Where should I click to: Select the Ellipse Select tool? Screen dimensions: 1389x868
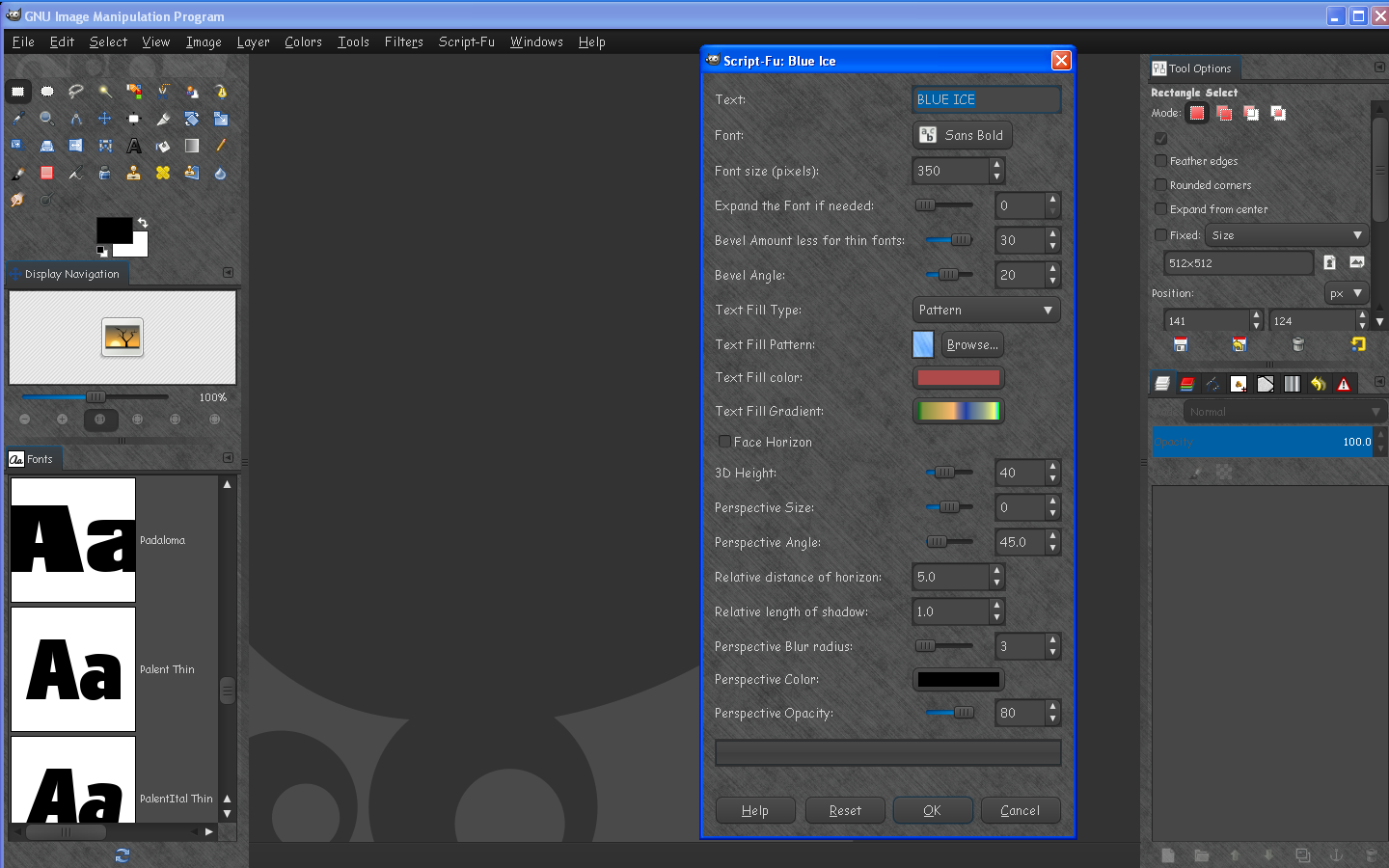pos(46,92)
